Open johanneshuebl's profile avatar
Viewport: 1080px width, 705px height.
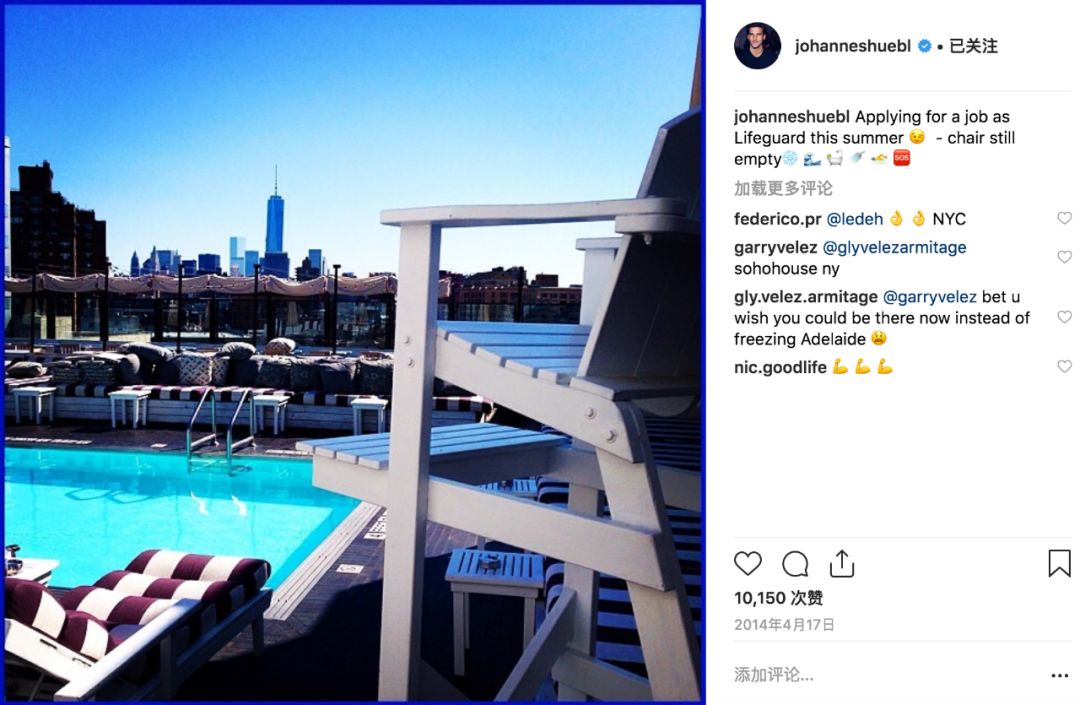click(757, 46)
